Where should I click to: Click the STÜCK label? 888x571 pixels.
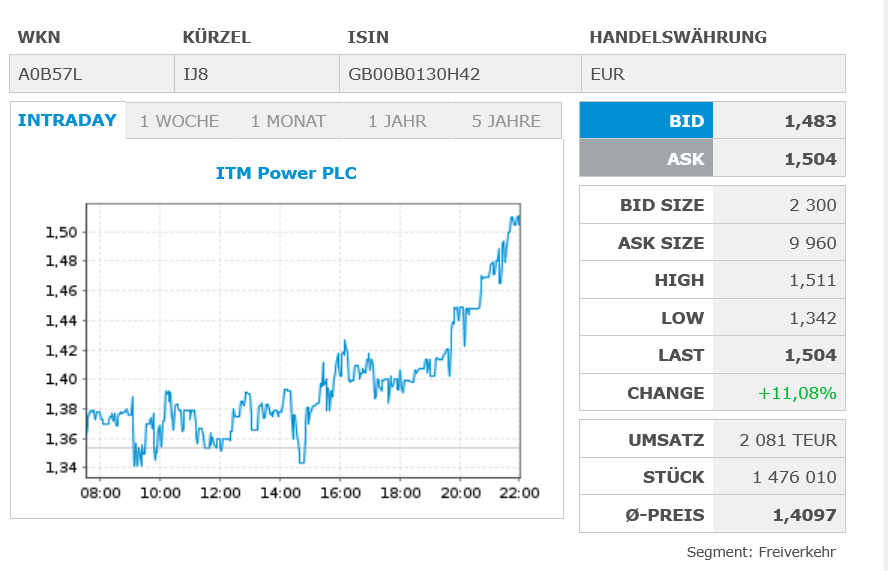coord(673,477)
